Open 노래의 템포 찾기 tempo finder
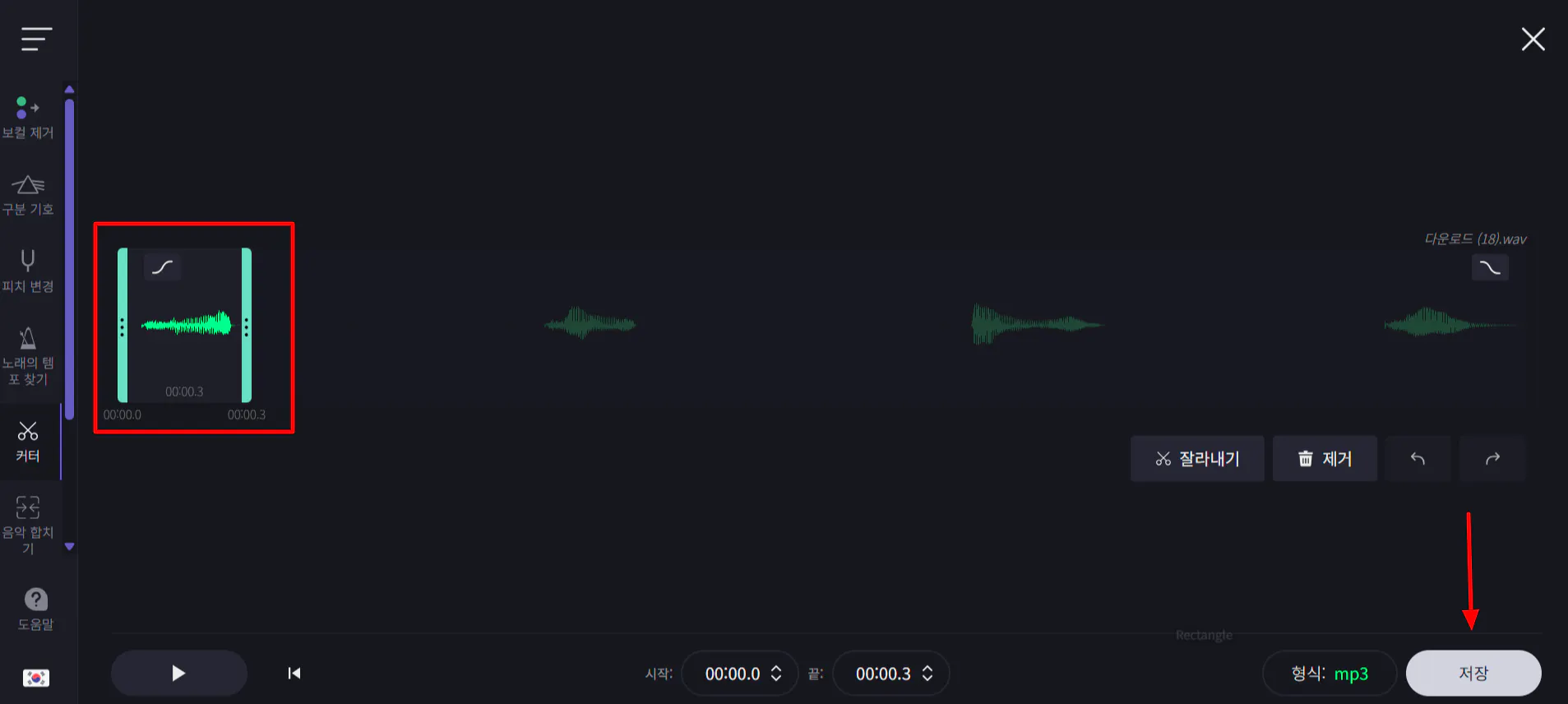 [28, 356]
